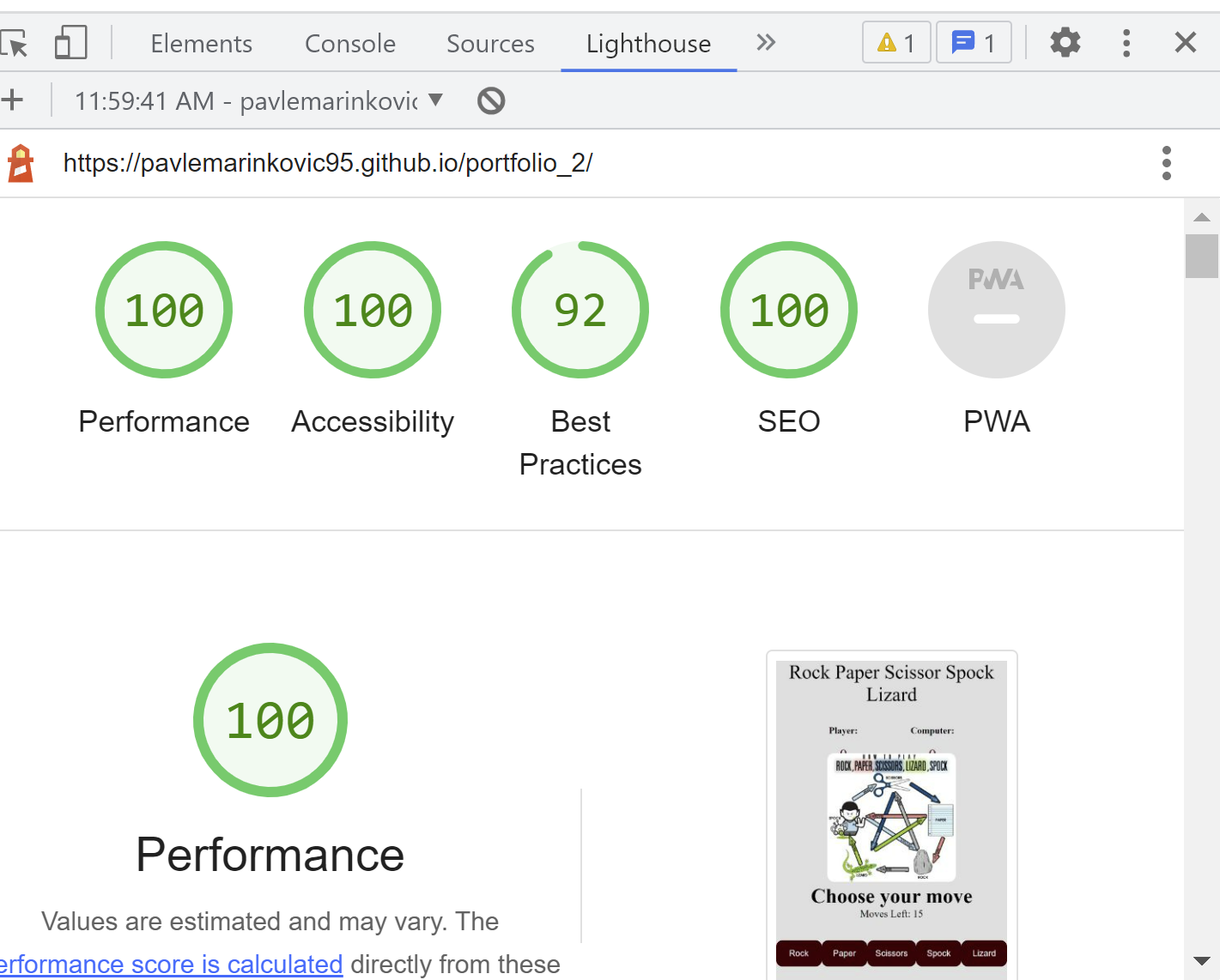Switch to the Sources tab
This screenshot has width=1220, height=980.
[x=490, y=43]
